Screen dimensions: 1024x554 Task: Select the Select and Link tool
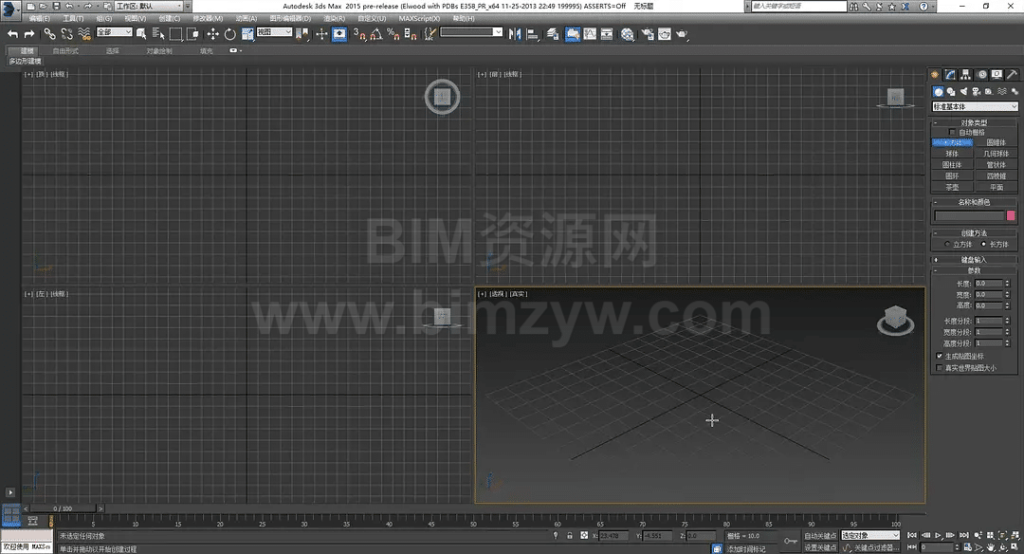point(50,34)
